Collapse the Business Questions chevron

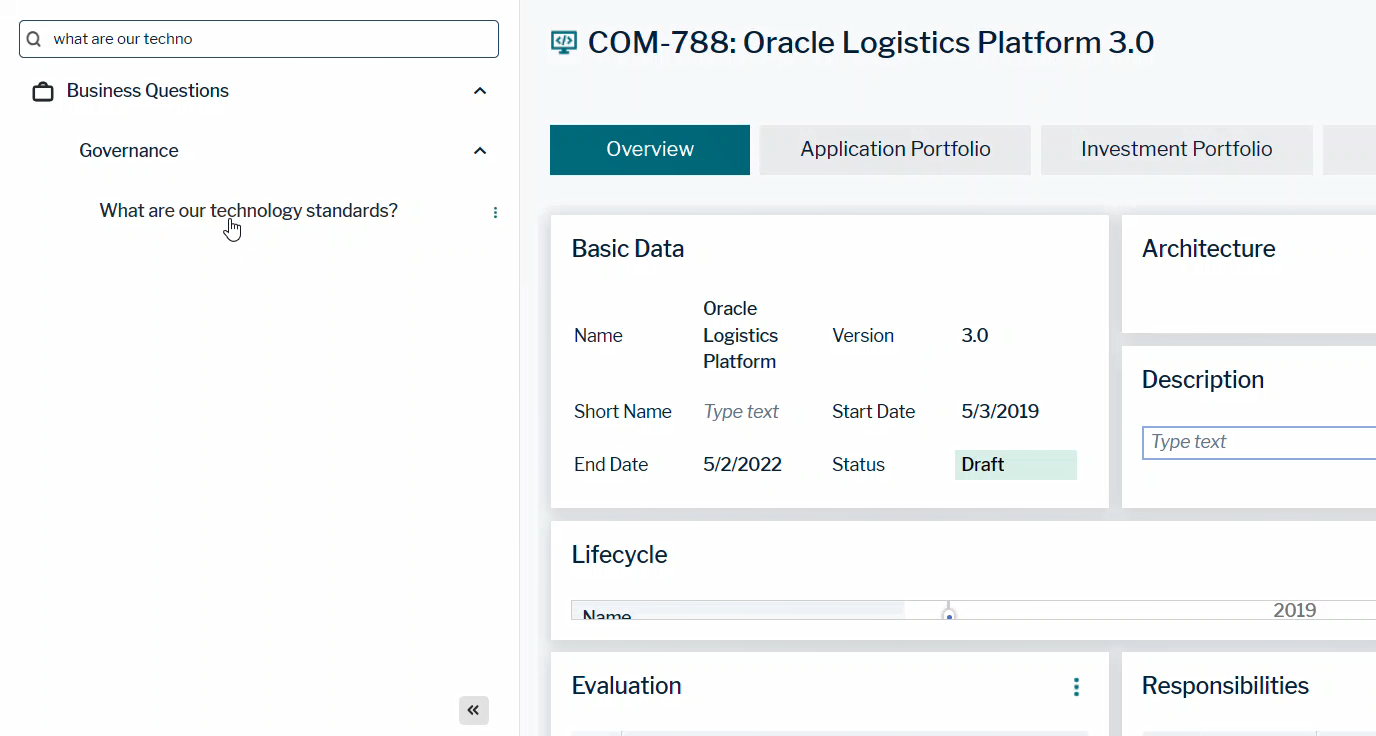click(x=480, y=91)
